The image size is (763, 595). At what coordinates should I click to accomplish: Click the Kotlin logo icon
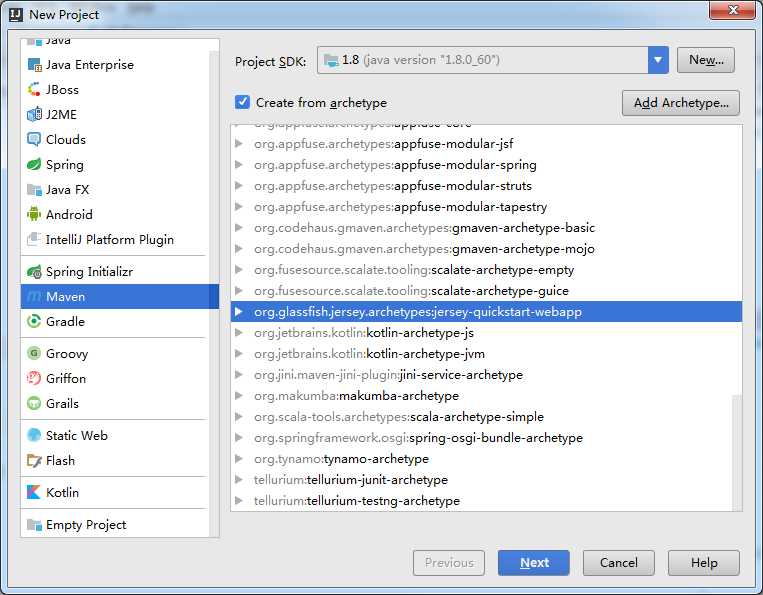pyautogui.click(x=34, y=493)
